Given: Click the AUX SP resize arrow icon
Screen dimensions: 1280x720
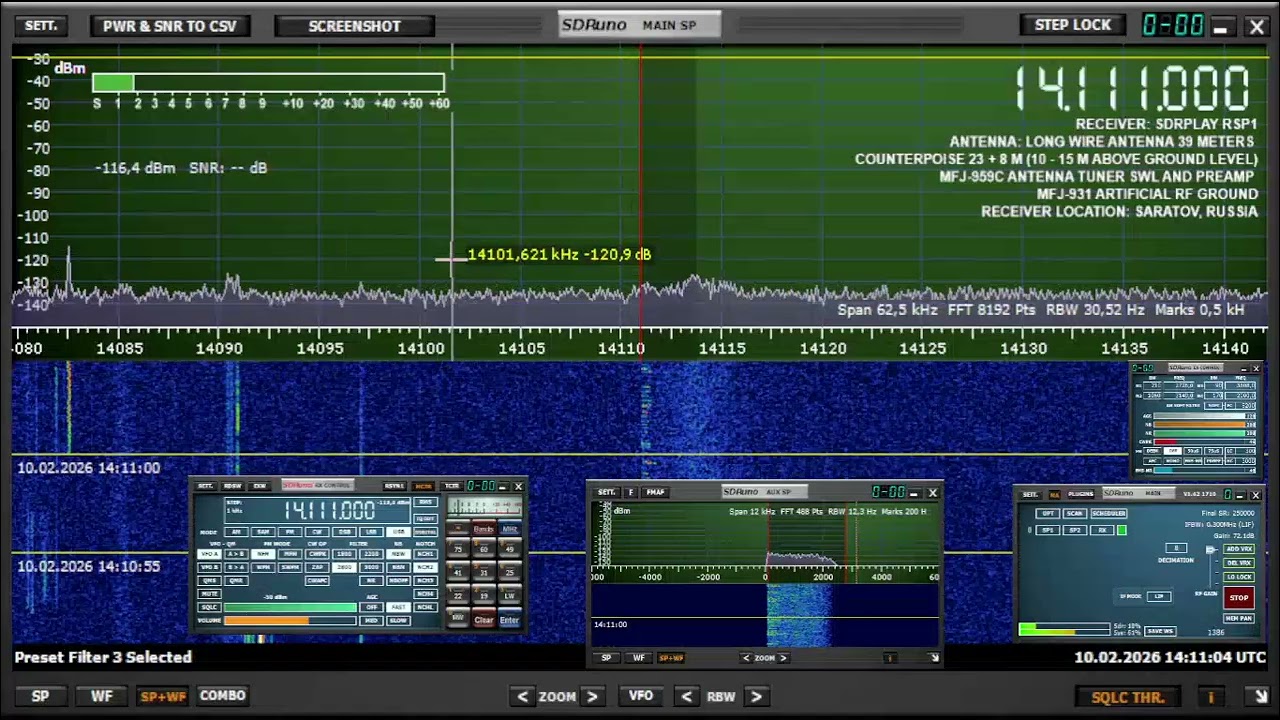Looking at the screenshot, I should 934,658.
